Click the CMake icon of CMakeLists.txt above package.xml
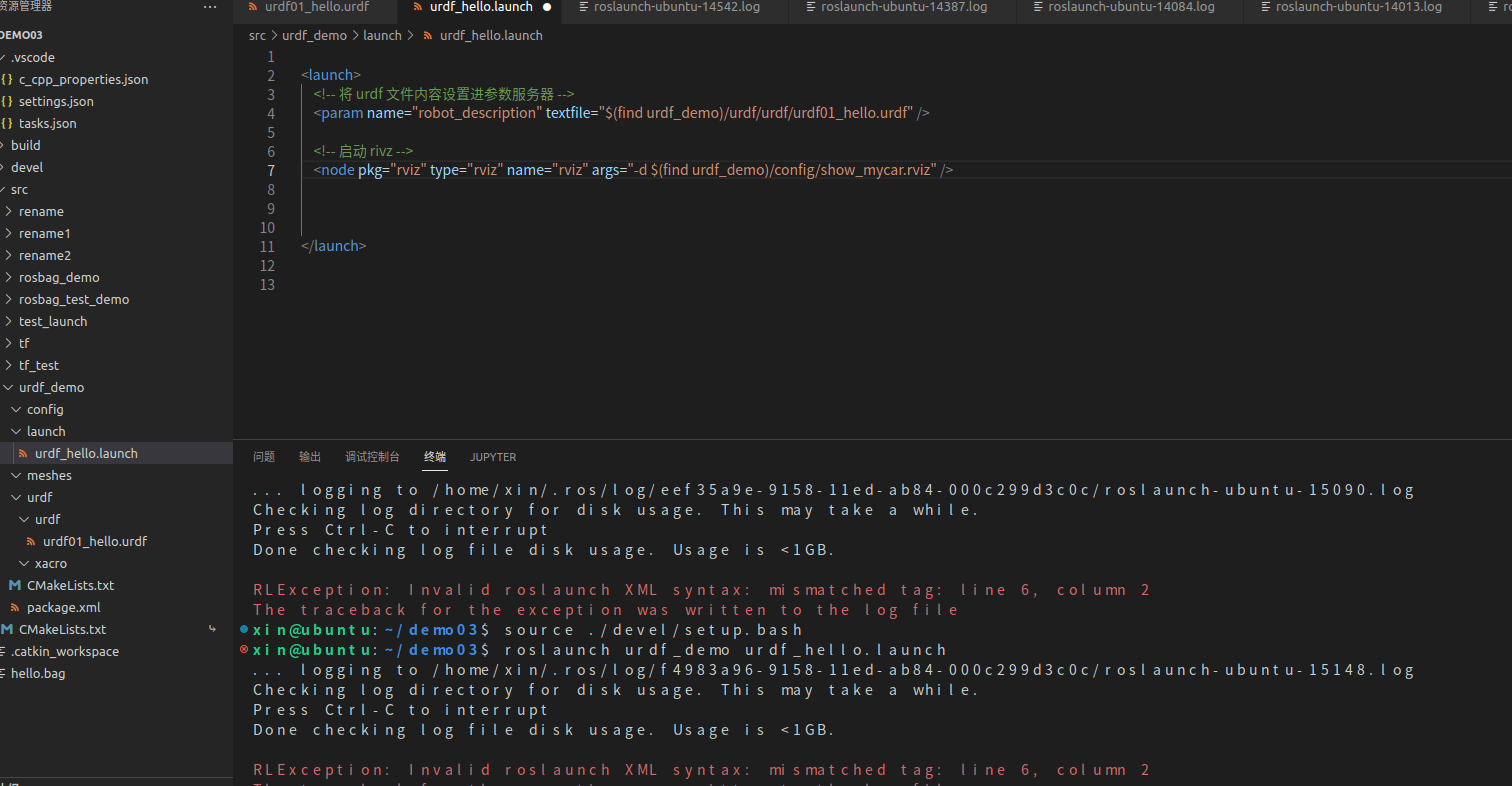This screenshot has height=786, width=1512. pyautogui.click(x=15, y=585)
